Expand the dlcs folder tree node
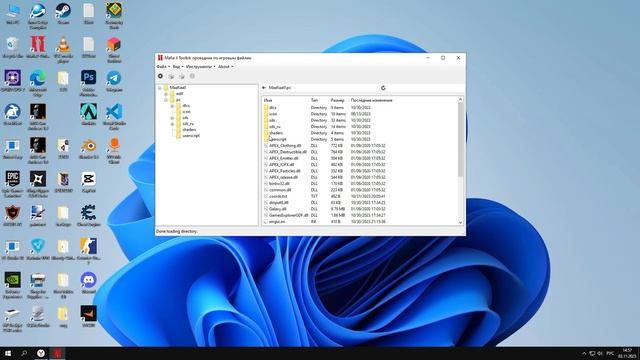This screenshot has width=640, height=360. coord(172,106)
